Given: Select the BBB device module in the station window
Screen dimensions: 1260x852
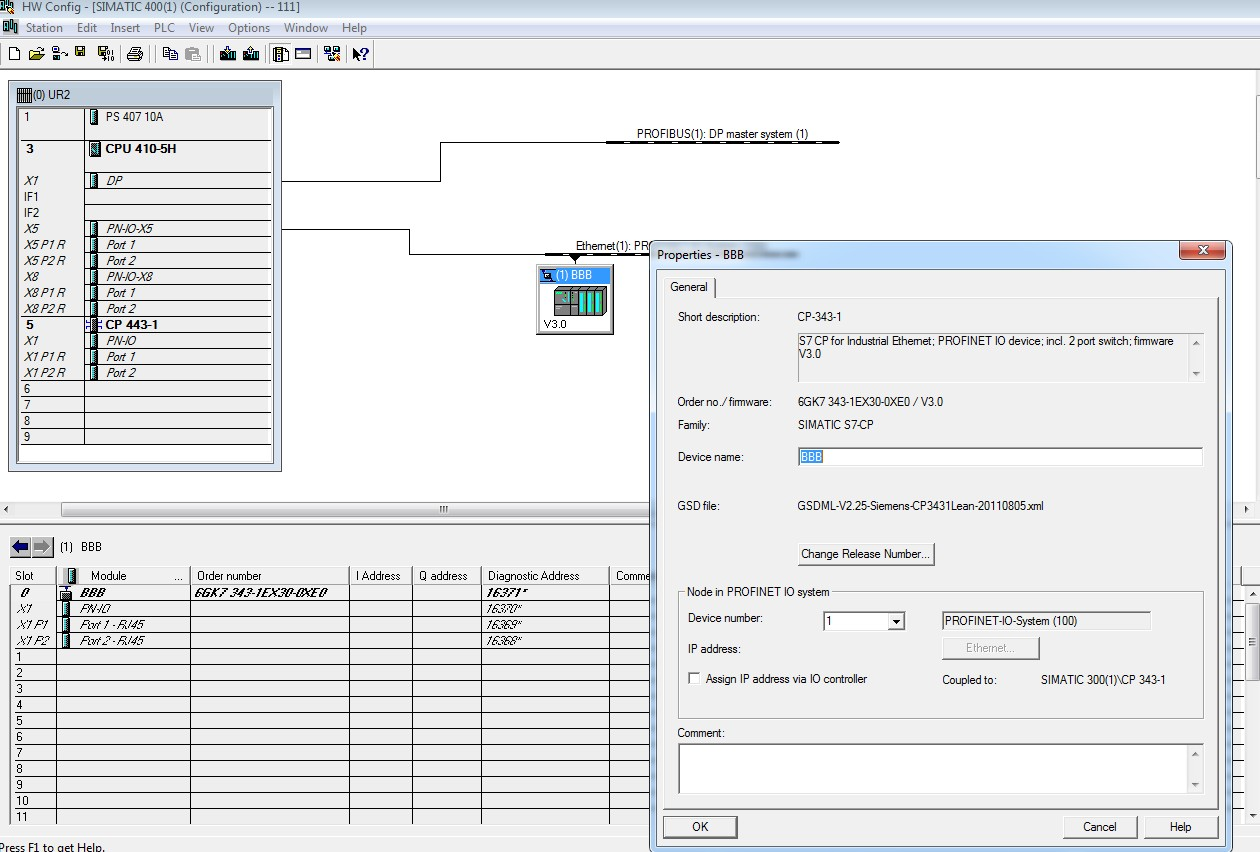Looking at the screenshot, I should point(574,299).
